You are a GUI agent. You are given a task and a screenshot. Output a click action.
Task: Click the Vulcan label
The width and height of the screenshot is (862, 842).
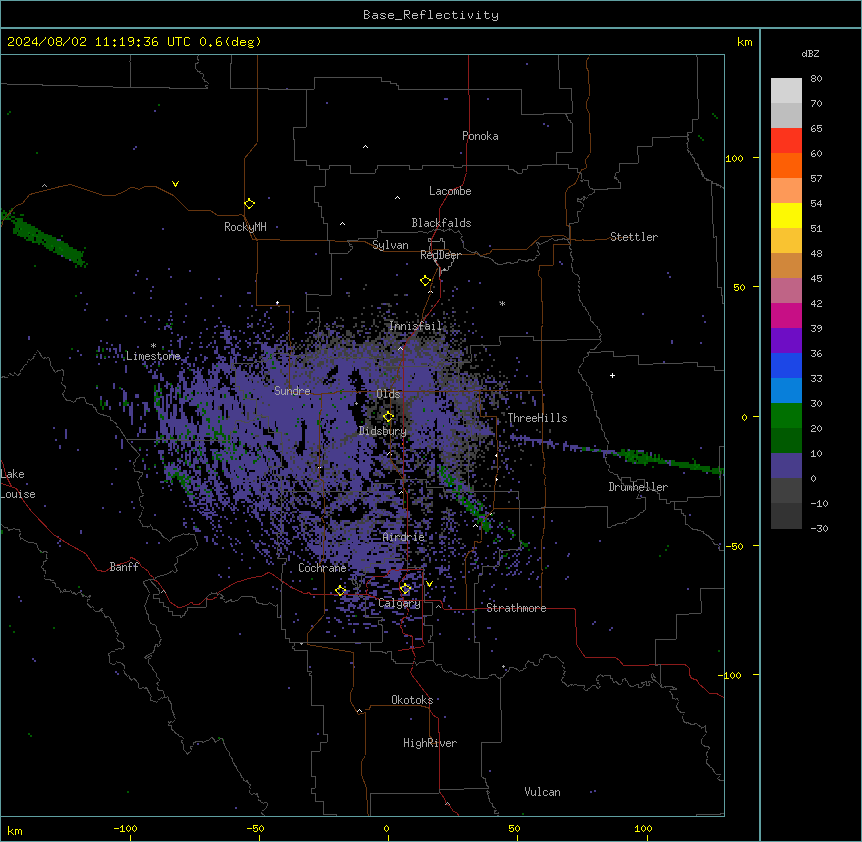click(543, 792)
